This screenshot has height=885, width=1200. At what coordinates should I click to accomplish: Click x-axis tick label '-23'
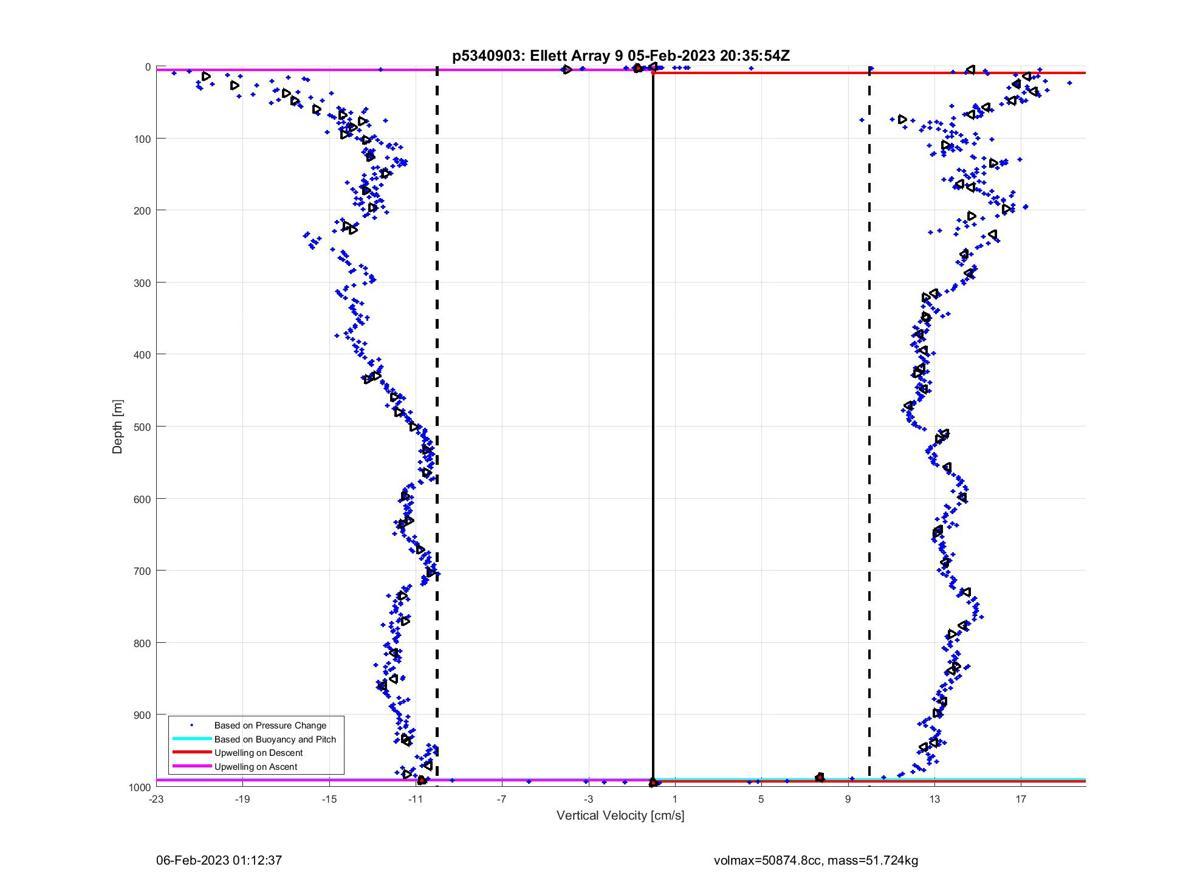pos(156,799)
